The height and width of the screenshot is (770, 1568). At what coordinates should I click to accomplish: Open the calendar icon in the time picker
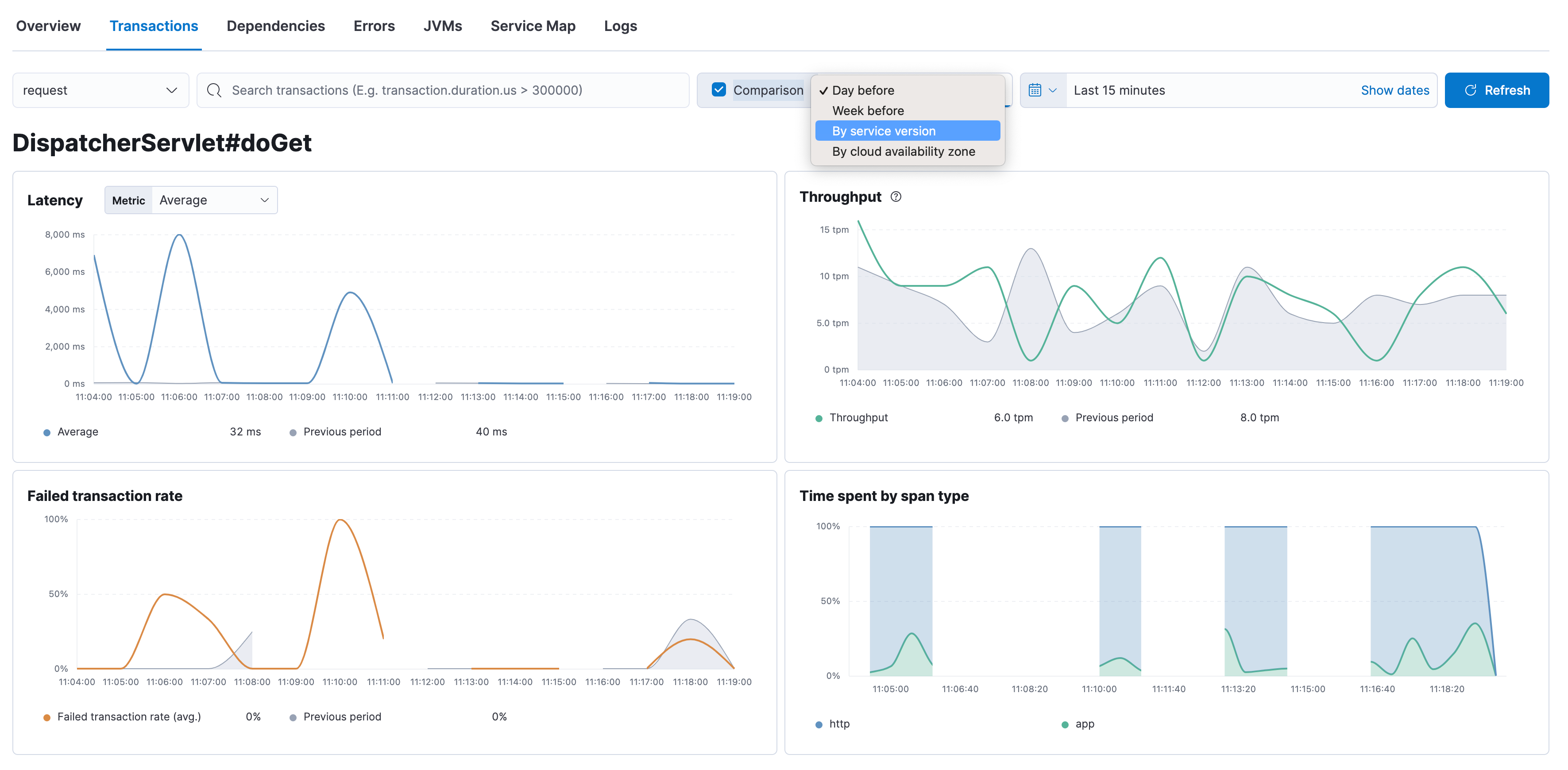click(x=1036, y=90)
